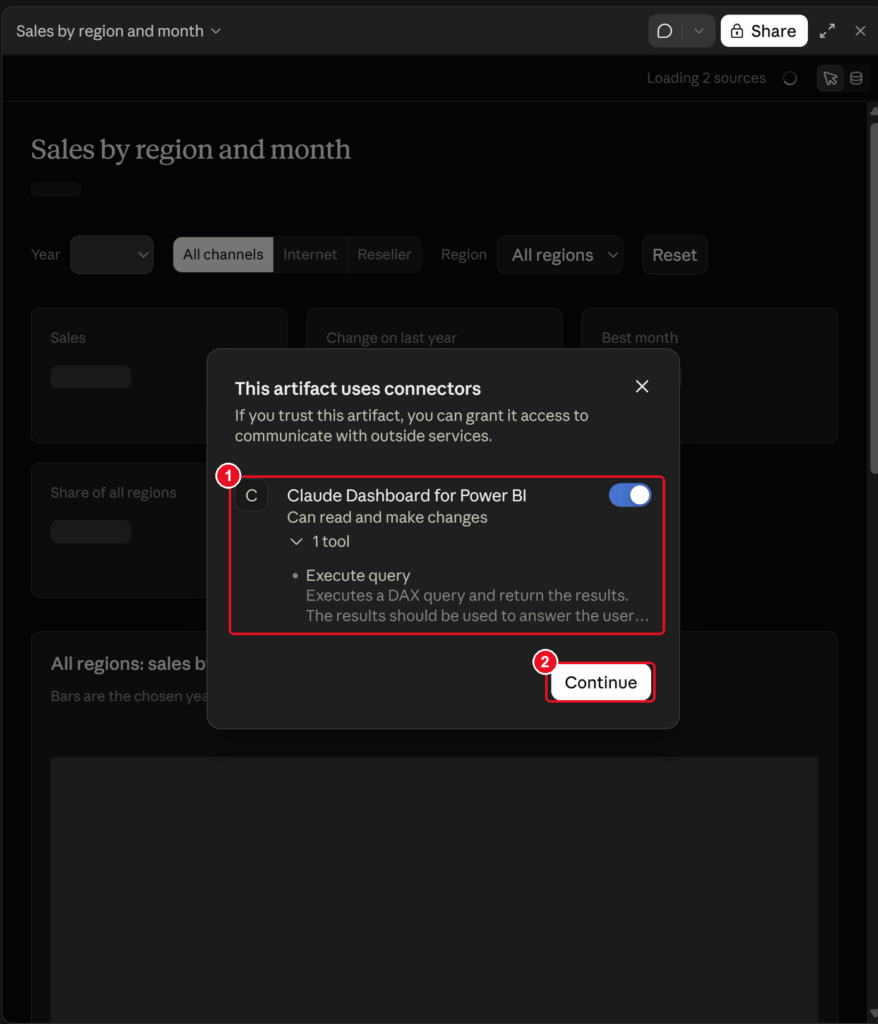Viewport: 878px width, 1024px height.
Task: Open the All regions dropdown
Action: point(560,255)
